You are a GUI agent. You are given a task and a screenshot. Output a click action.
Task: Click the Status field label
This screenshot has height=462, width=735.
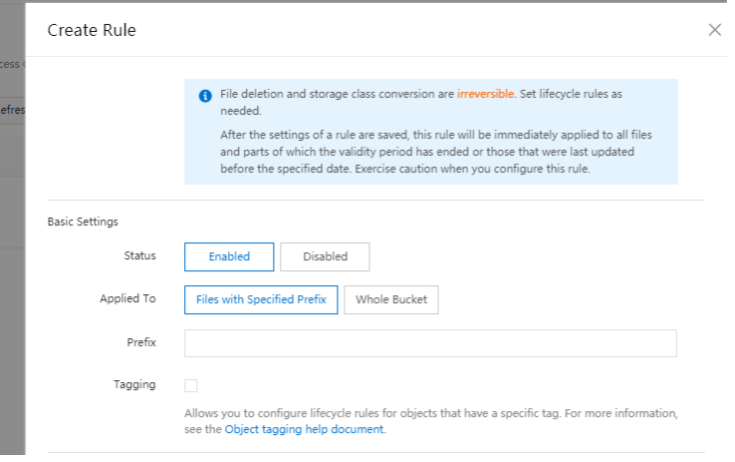click(x=140, y=256)
